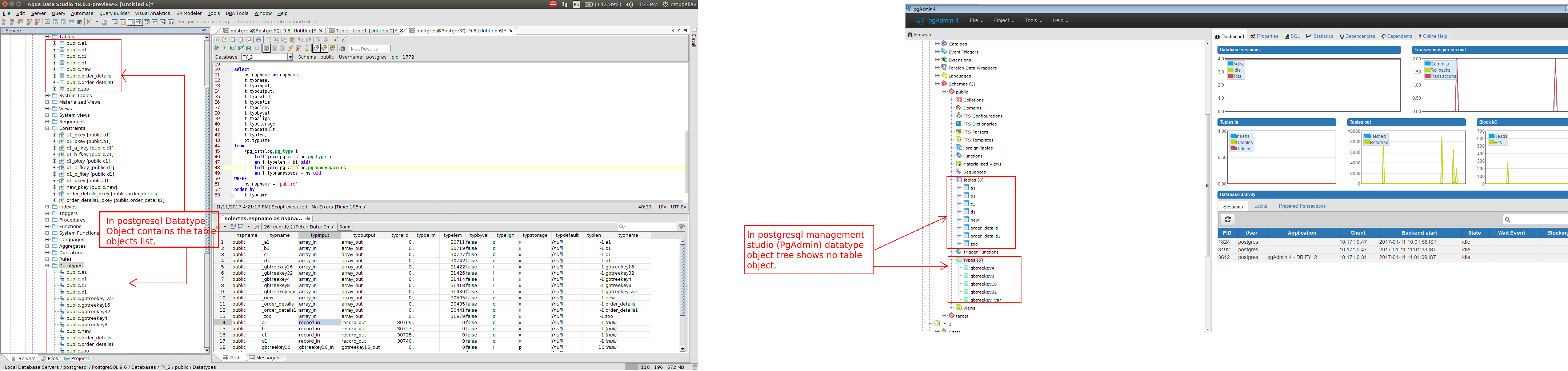The height and width of the screenshot is (371, 1568).
Task: Click the Register Server icon in main toolbar
Action: coord(4,22)
